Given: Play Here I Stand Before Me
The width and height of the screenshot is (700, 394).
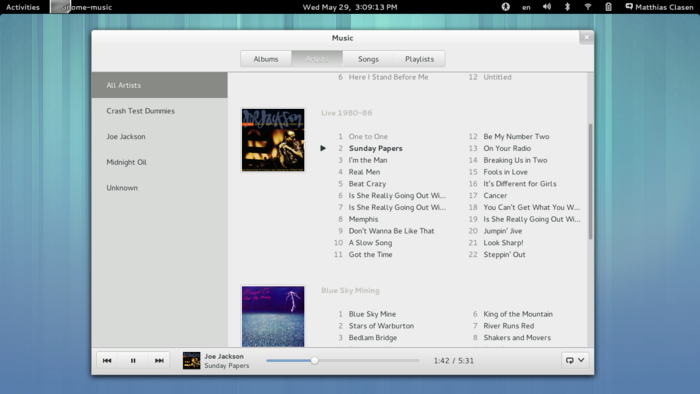Looking at the screenshot, I should tap(388, 77).
